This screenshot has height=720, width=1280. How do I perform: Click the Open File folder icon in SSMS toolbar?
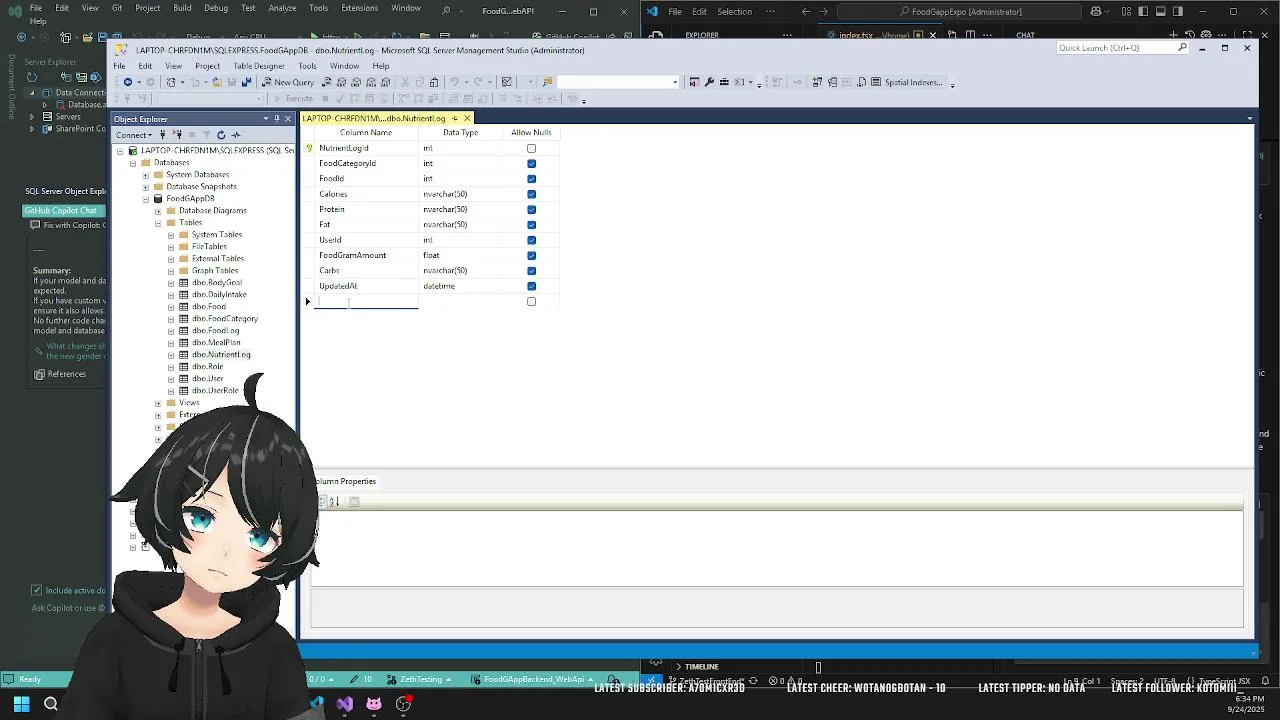(217, 82)
